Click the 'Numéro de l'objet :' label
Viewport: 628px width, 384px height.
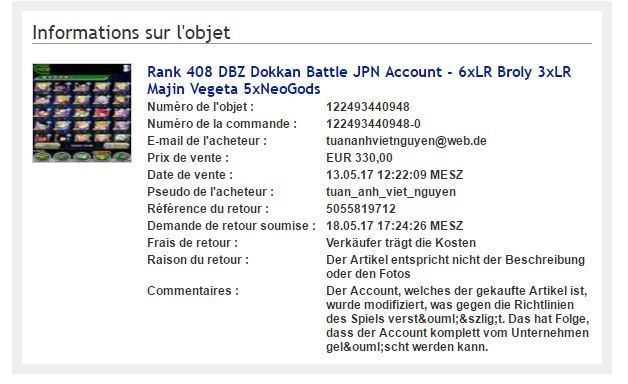pos(200,107)
